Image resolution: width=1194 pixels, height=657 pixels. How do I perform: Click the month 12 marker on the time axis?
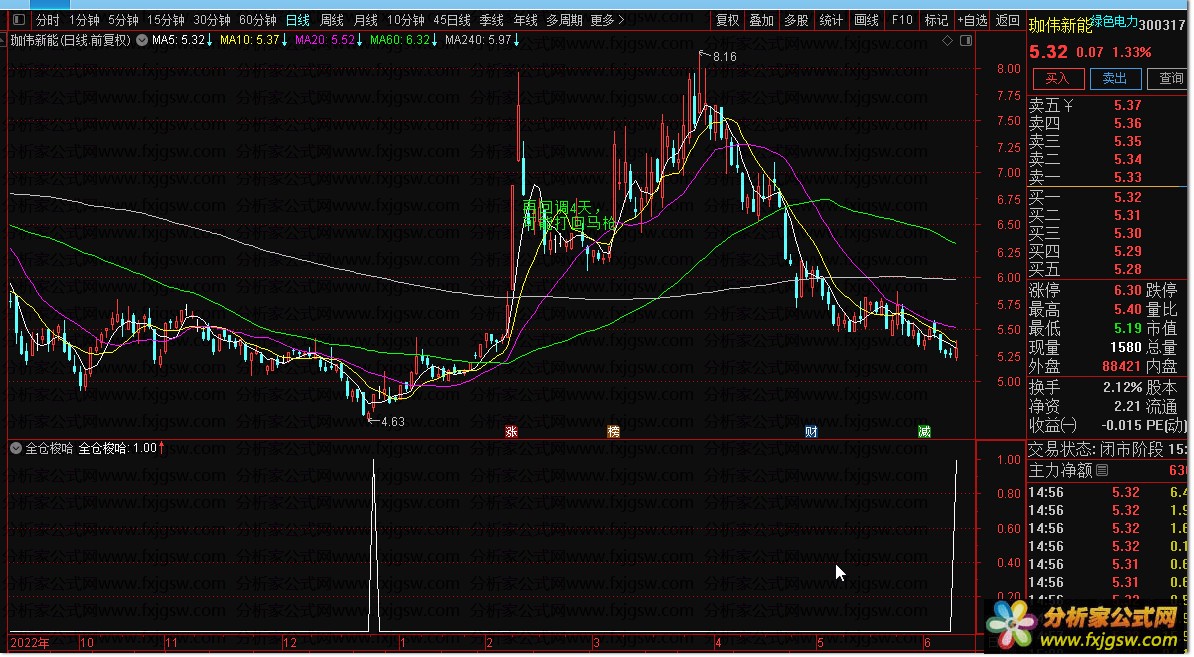click(289, 643)
